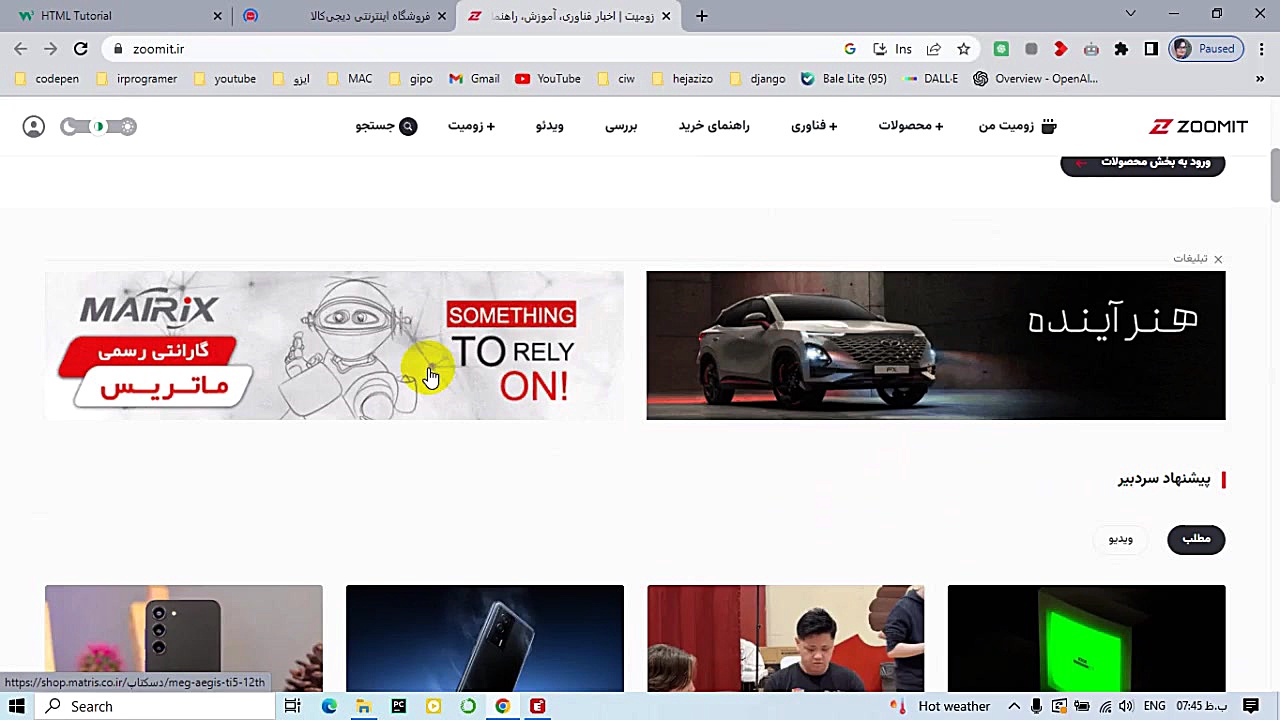Select the مطلب filter pill

point(1196,539)
